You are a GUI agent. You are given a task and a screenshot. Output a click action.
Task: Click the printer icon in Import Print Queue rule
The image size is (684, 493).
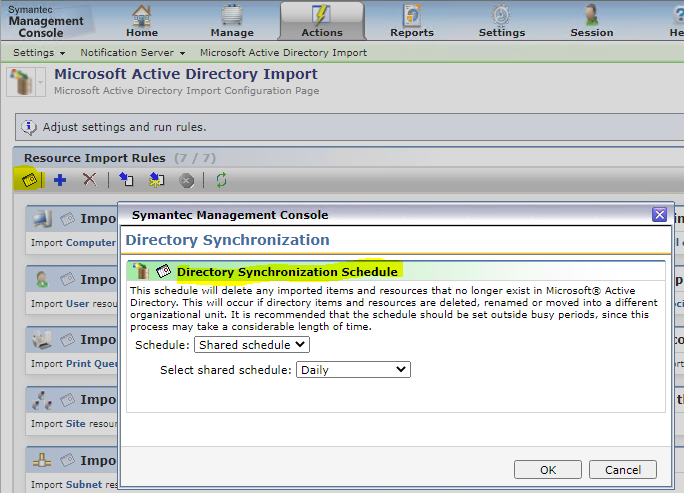point(42,340)
